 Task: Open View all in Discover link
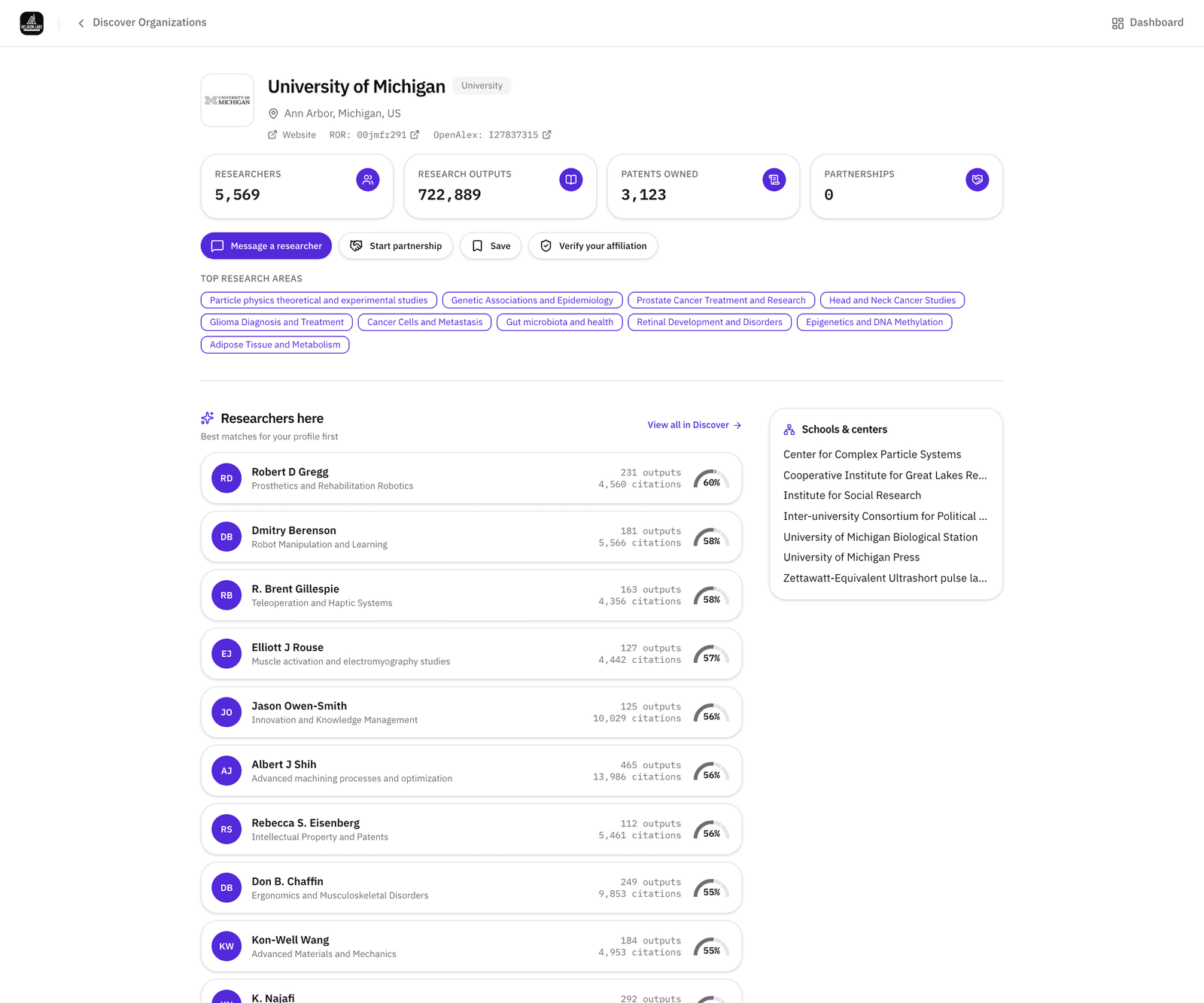tap(695, 425)
